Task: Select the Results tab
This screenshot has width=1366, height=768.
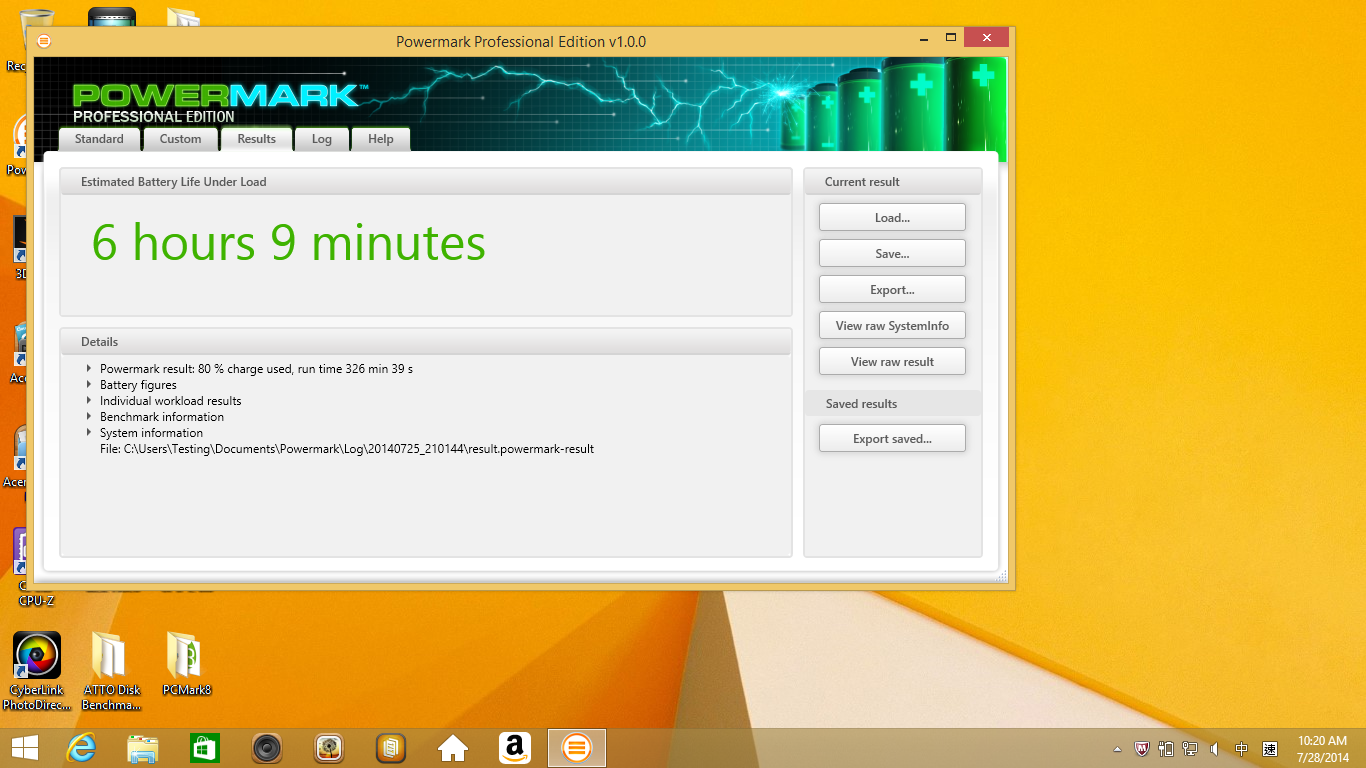Action: click(x=256, y=139)
